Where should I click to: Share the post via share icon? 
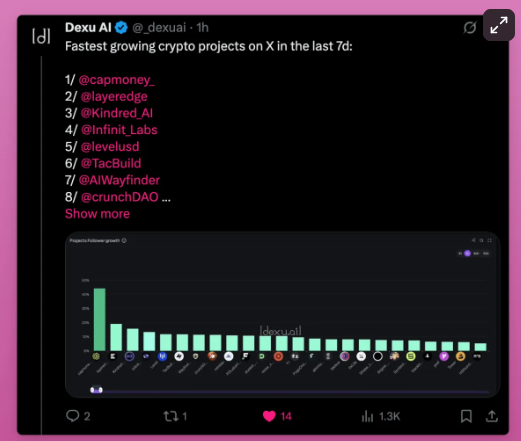pos(492,416)
